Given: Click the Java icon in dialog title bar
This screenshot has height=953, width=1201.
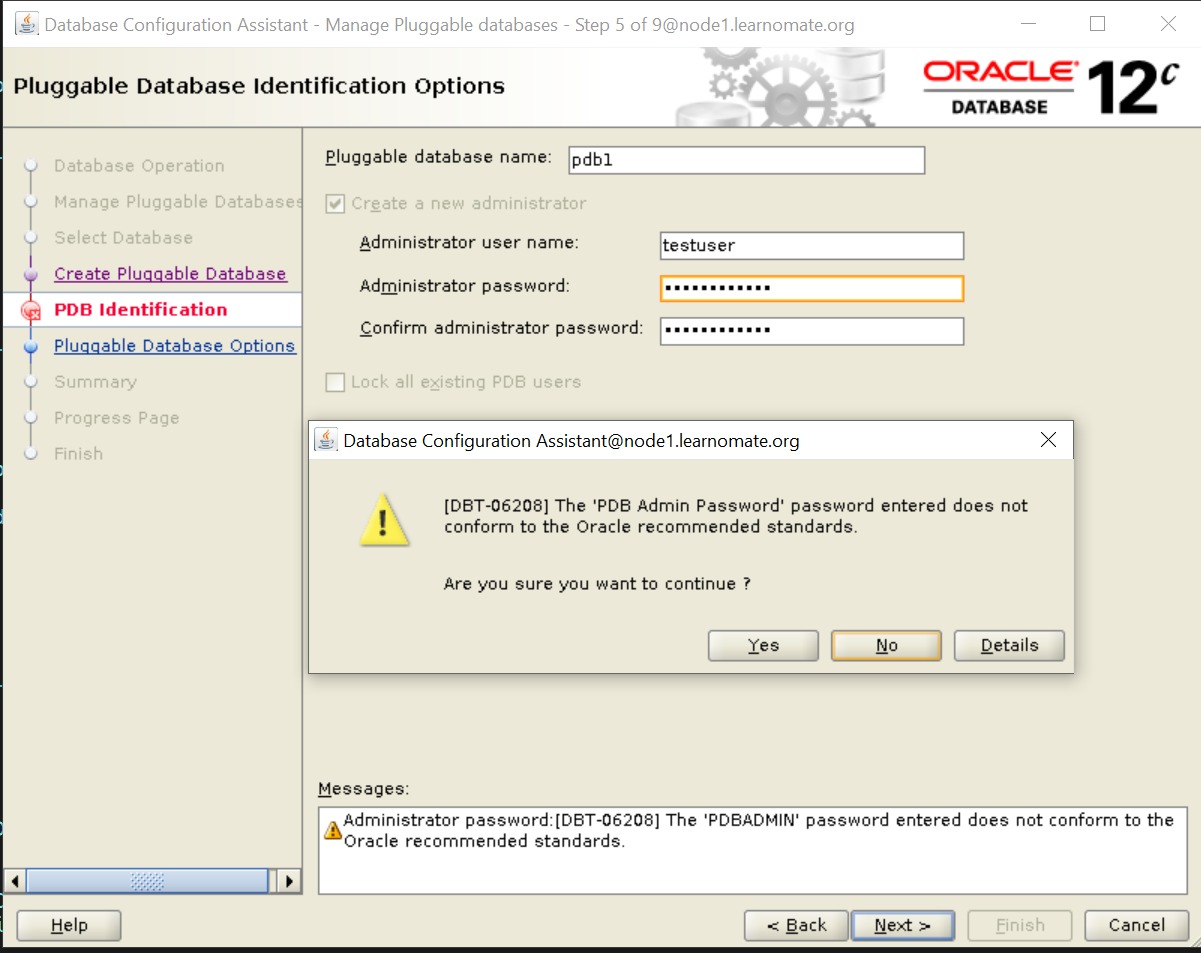Looking at the screenshot, I should pyautogui.click(x=326, y=440).
